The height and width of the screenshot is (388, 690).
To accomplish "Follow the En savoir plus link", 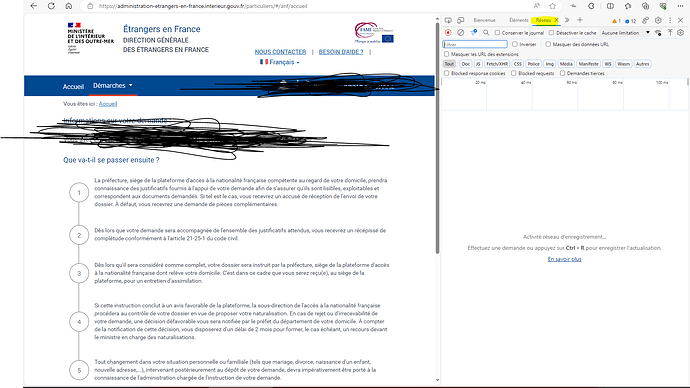I will pos(564,259).
